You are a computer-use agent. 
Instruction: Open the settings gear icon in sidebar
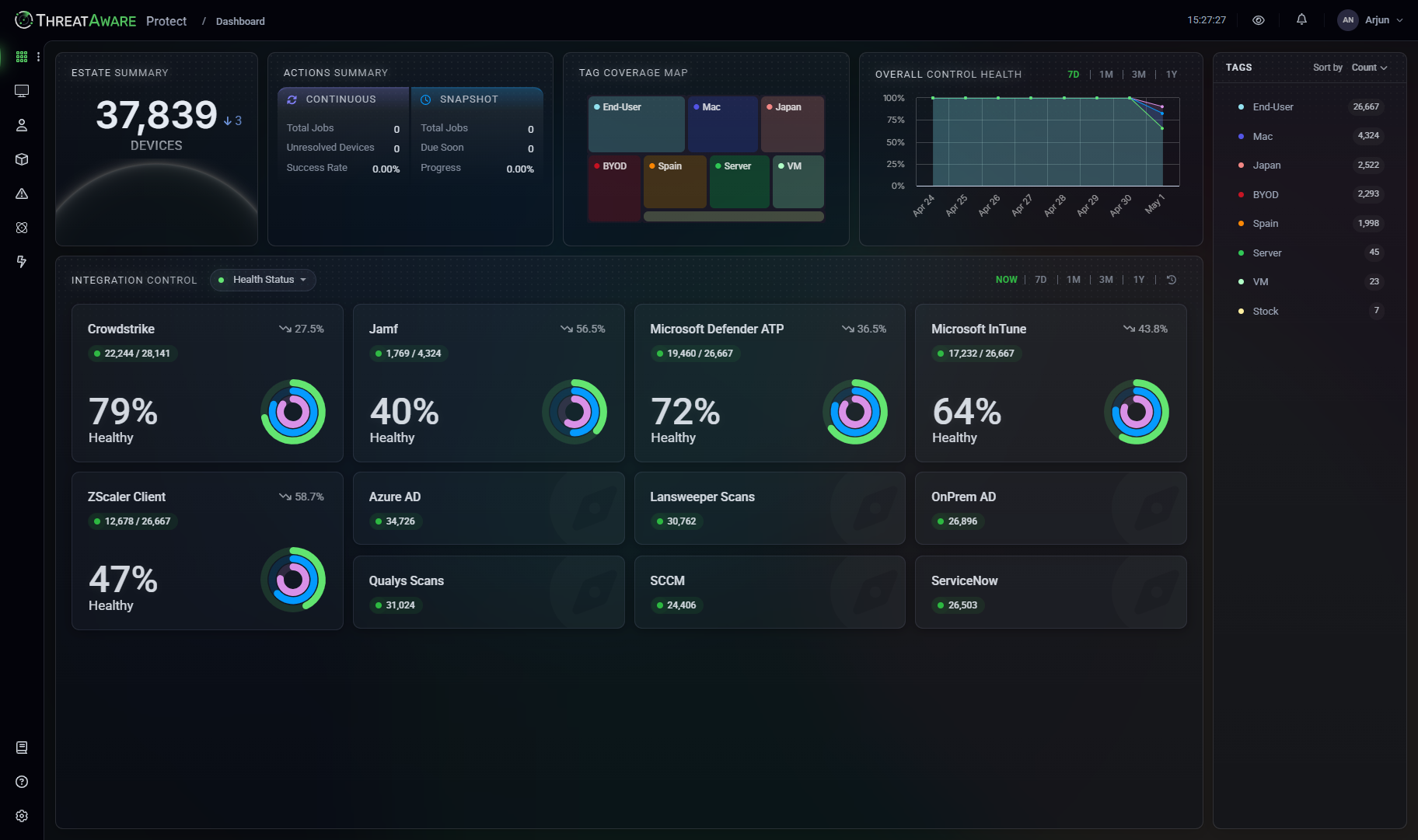pyautogui.click(x=22, y=816)
